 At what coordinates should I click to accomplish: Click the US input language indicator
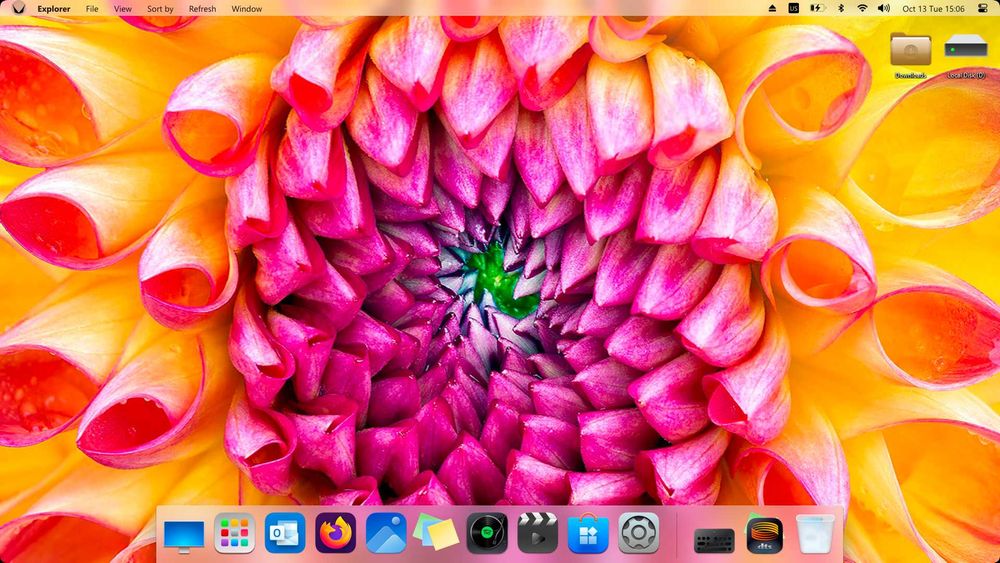[x=793, y=8]
